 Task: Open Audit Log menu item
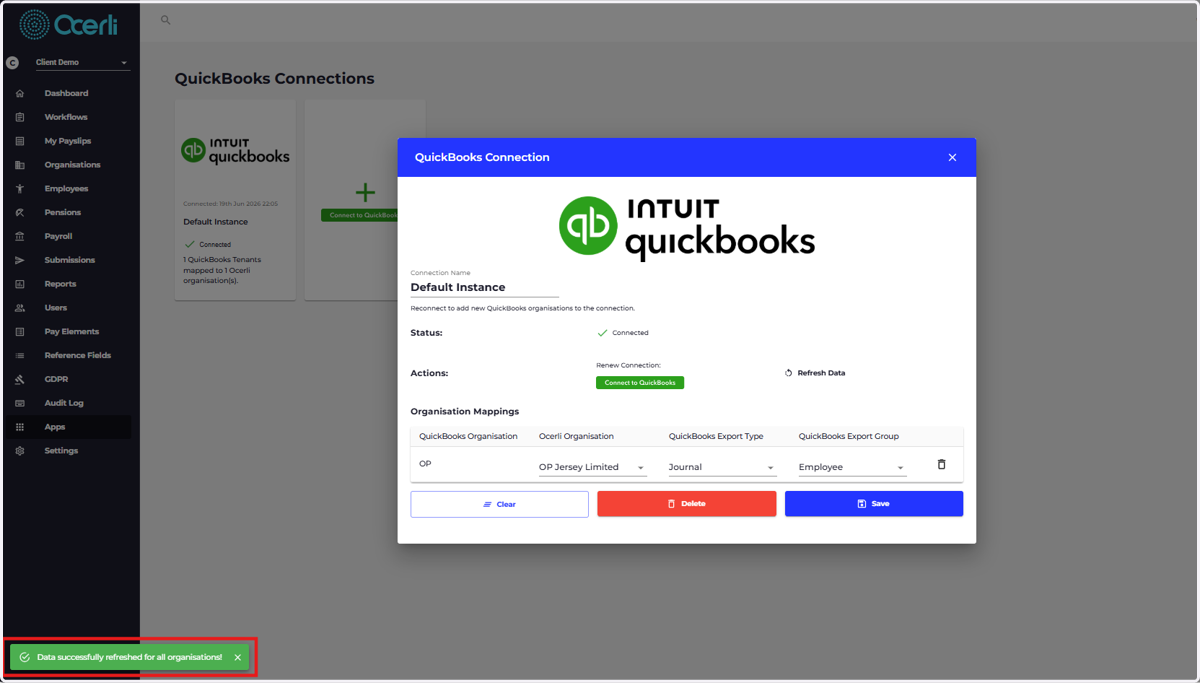coord(64,403)
